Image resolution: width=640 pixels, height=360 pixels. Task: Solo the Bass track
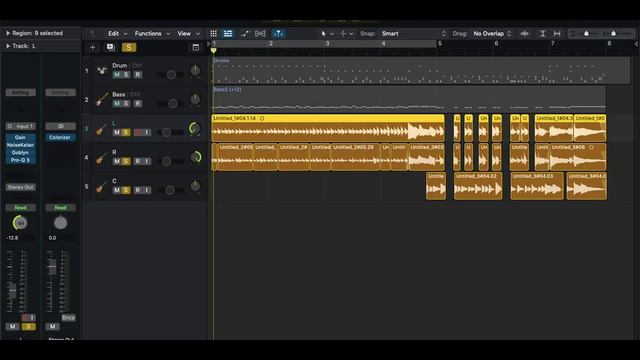pyautogui.click(x=126, y=103)
